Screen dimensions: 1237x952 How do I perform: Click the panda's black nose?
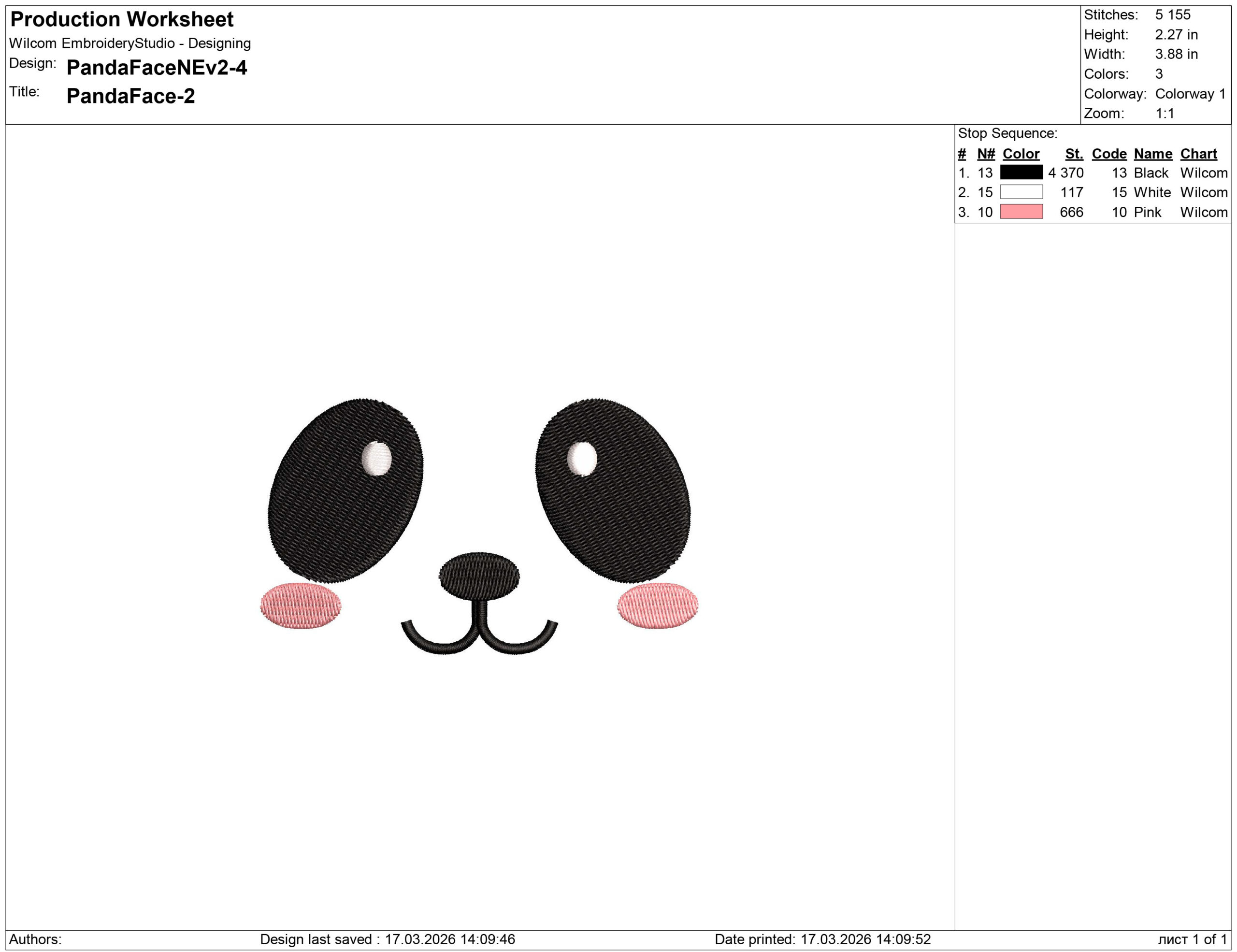coord(479,576)
